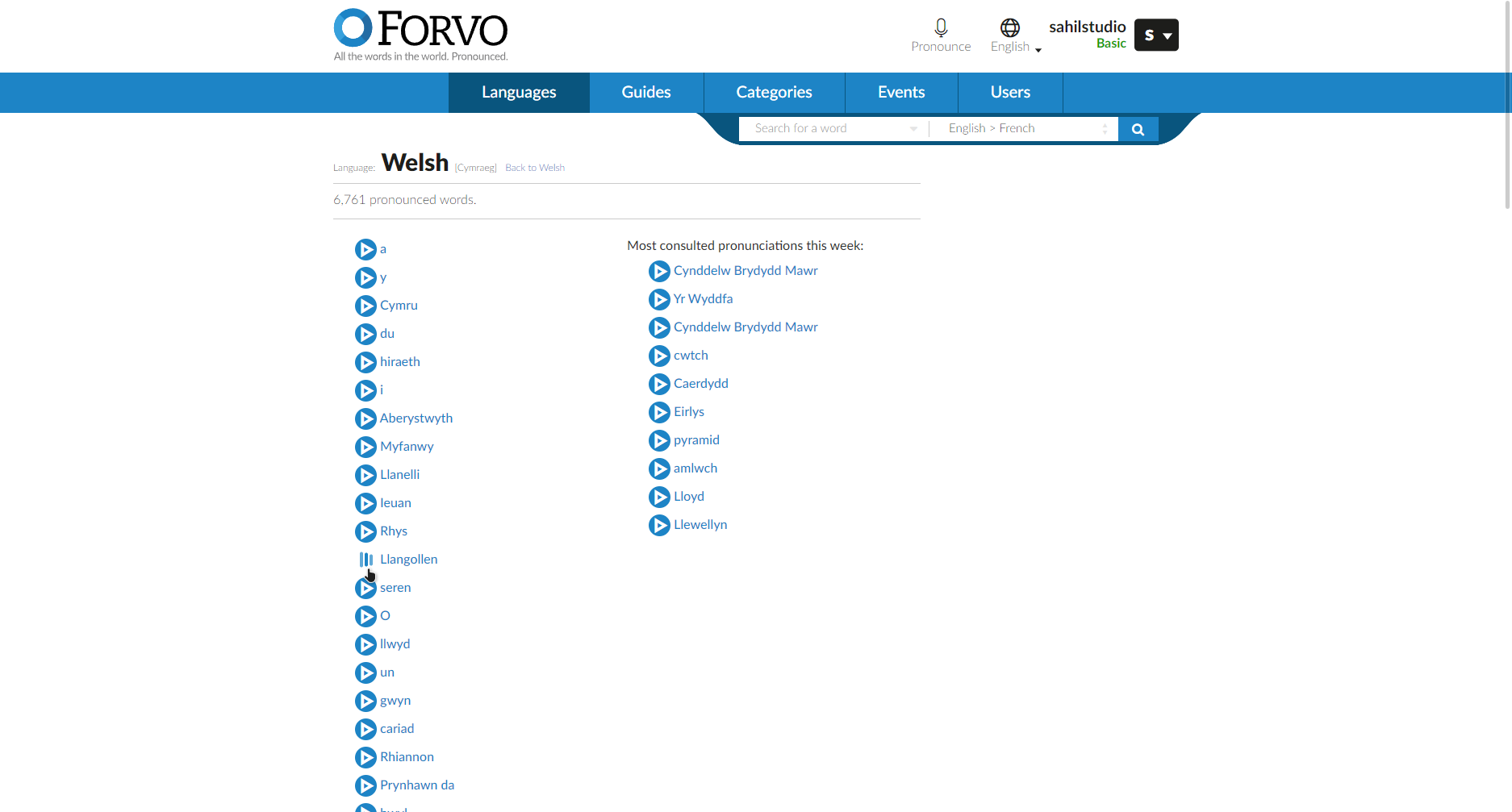The width and height of the screenshot is (1512, 812).
Task: Open the English site language selector
Action: (1014, 36)
